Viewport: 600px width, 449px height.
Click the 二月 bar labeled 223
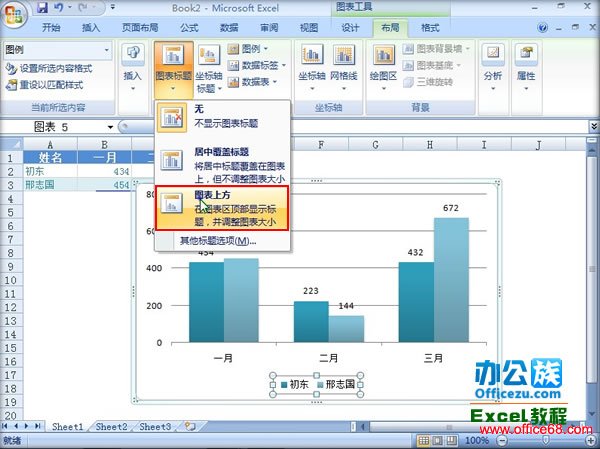[x=311, y=322]
